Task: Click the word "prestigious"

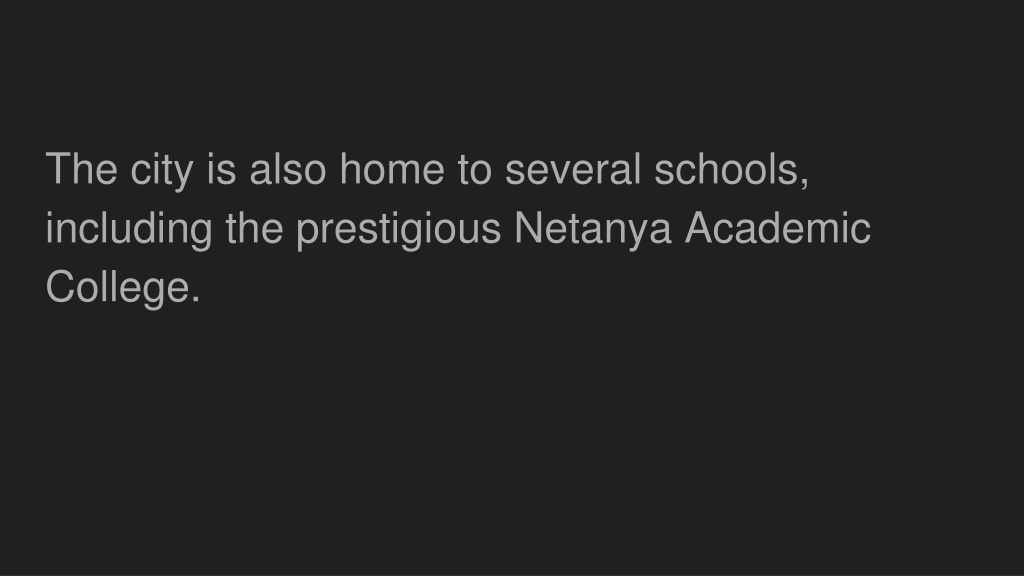Action: [x=398, y=230]
